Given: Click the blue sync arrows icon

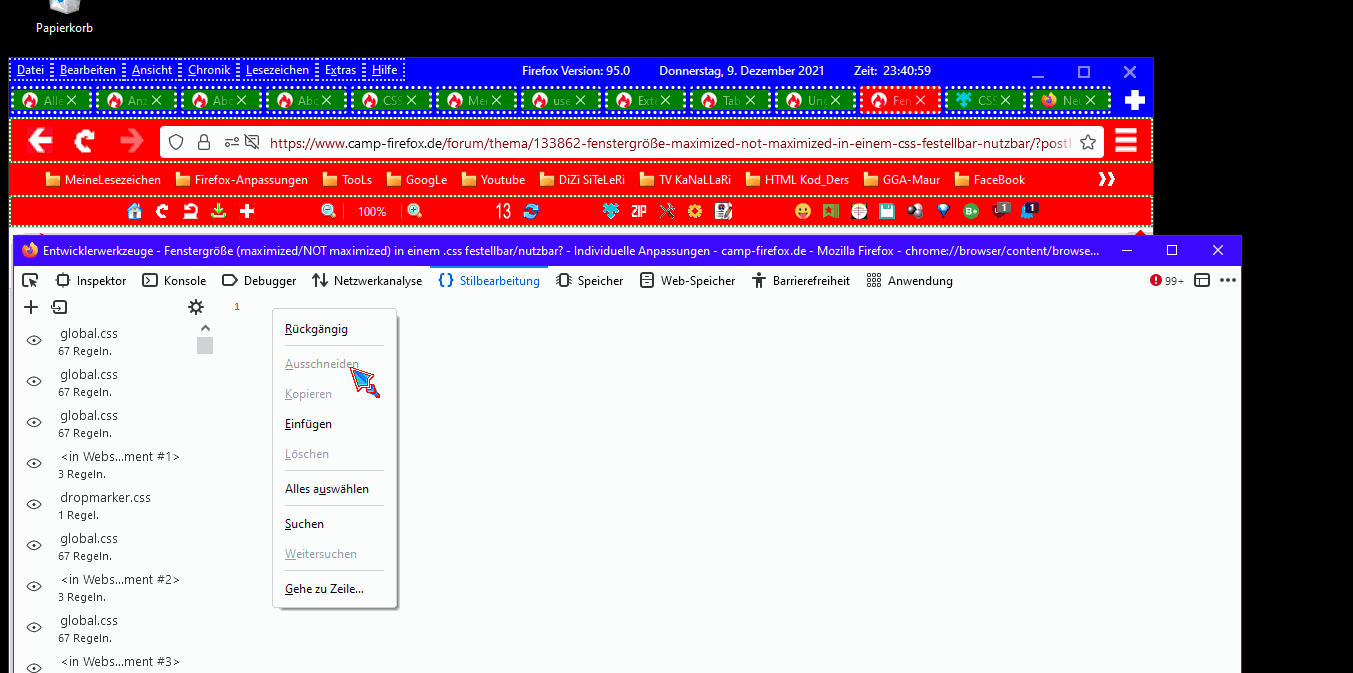Looking at the screenshot, I should pyautogui.click(x=531, y=211).
